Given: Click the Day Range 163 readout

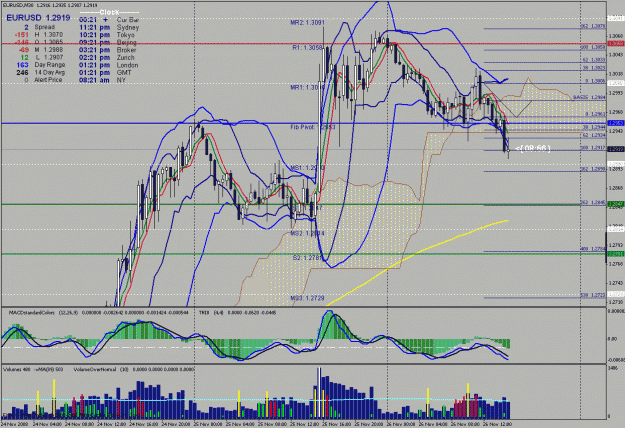Looking at the screenshot, I should point(41,65).
